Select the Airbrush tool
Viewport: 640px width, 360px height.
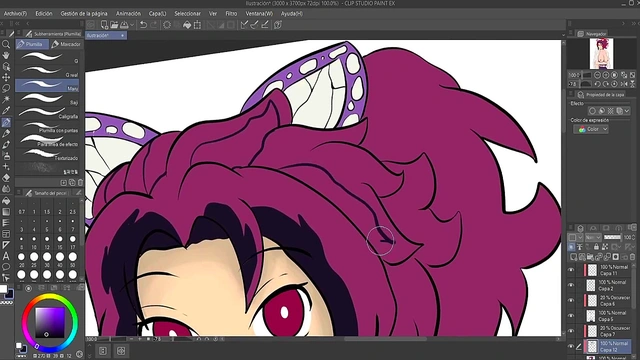tap(6, 156)
